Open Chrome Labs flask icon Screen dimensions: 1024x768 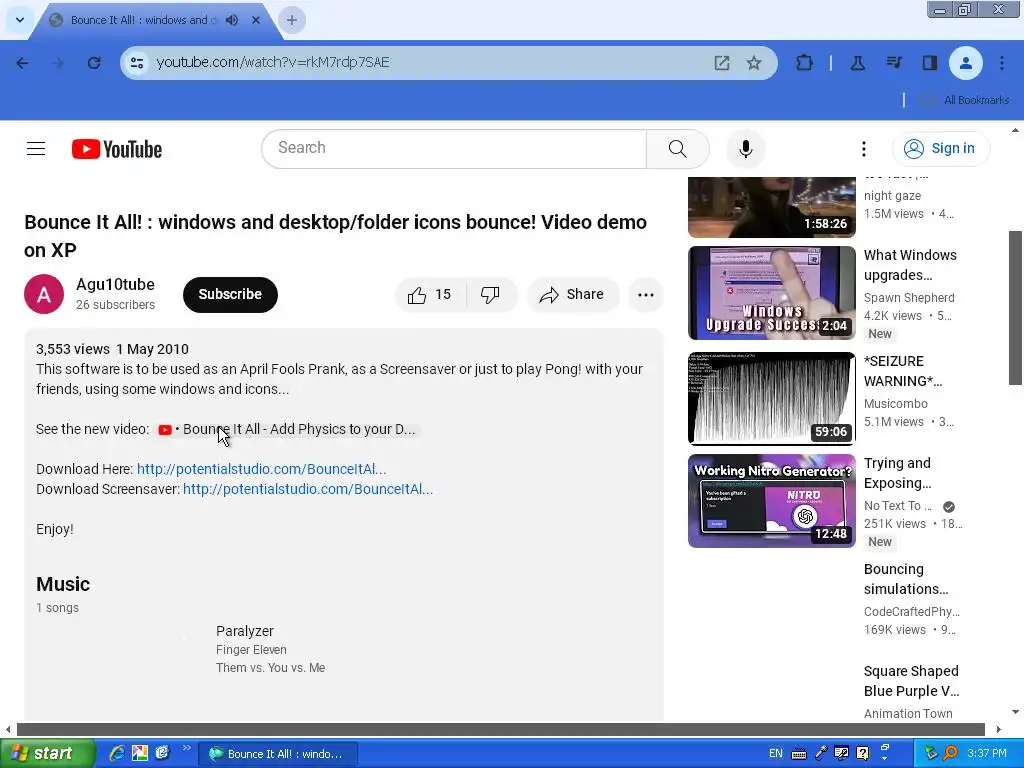click(857, 63)
